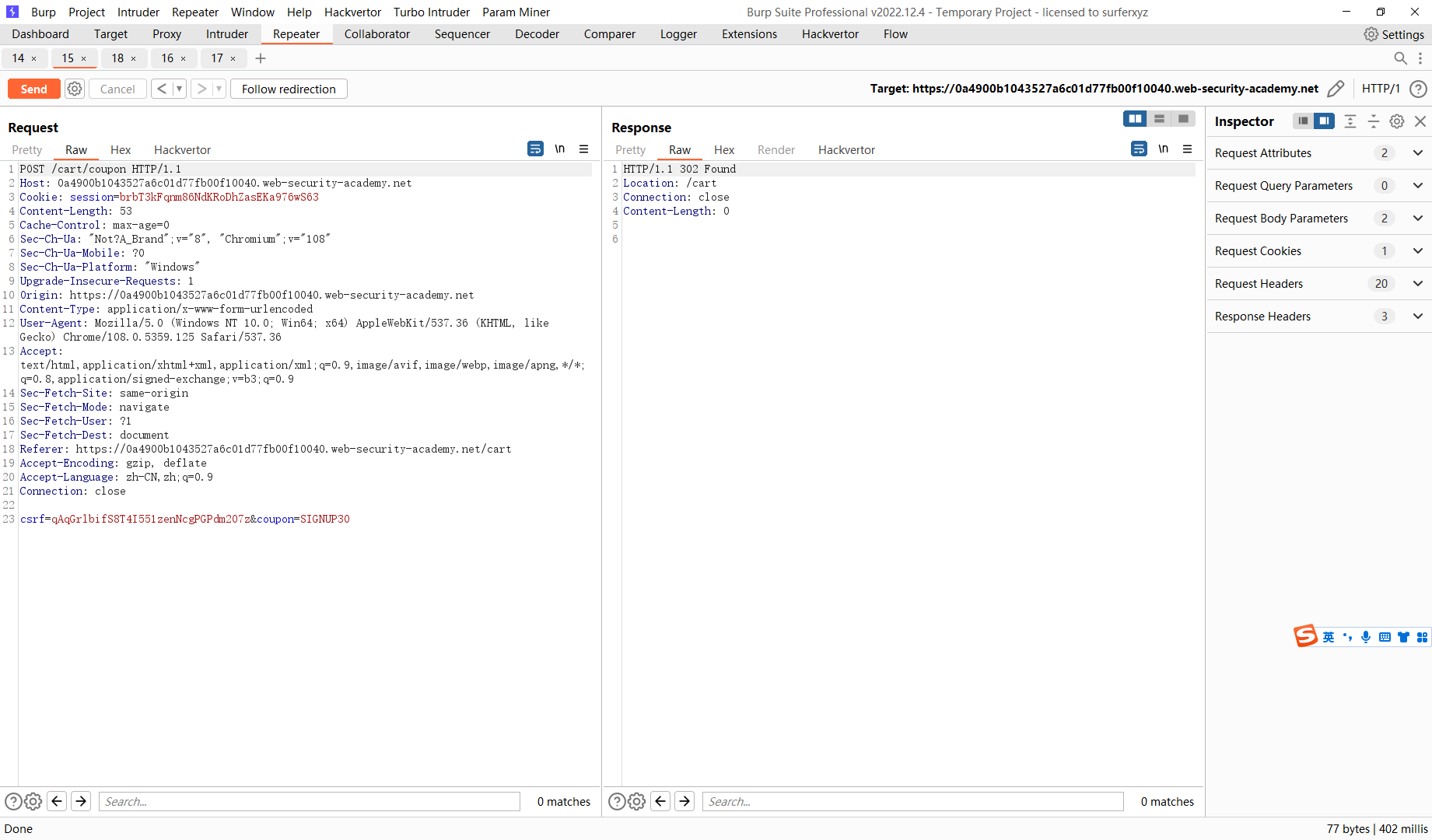Next match arrow in response search
Viewport: 1432px width, 840px height.
(684, 801)
